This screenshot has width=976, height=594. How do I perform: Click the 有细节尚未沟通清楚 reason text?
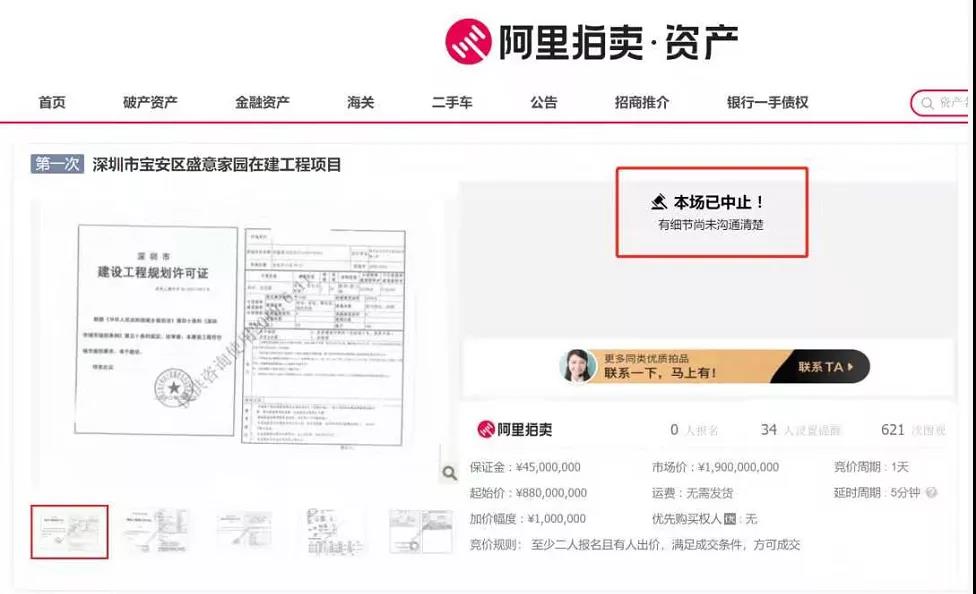(x=711, y=225)
